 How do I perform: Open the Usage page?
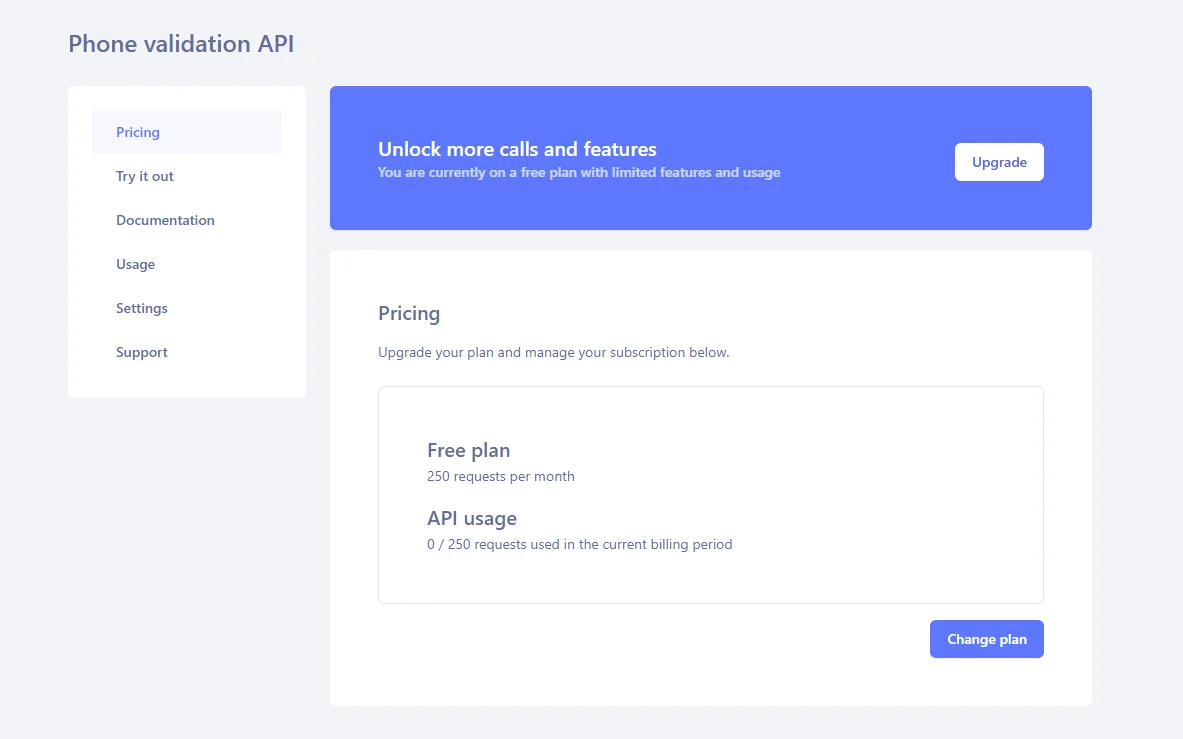[x=135, y=264]
